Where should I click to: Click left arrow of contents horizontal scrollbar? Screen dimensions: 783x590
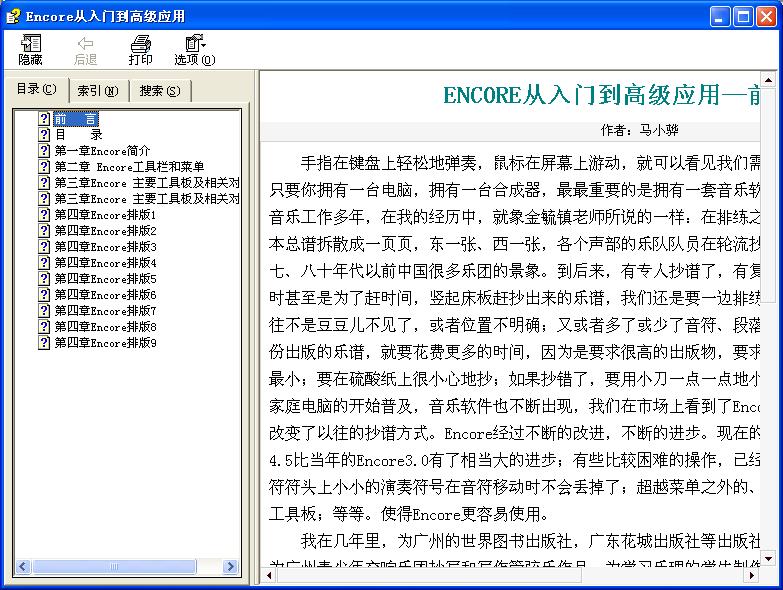(23, 566)
